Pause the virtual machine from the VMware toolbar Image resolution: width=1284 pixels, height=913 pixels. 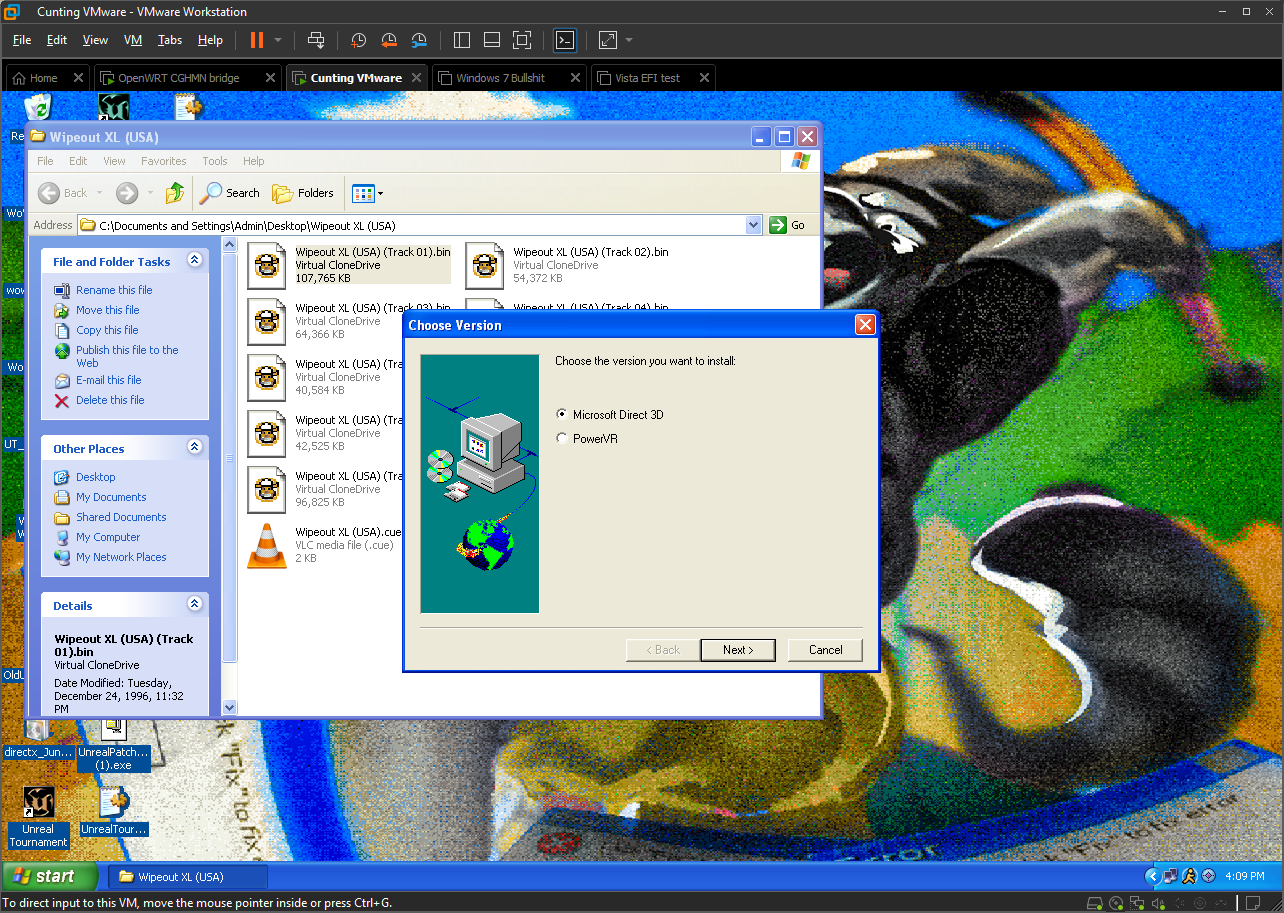tap(257, 40)
